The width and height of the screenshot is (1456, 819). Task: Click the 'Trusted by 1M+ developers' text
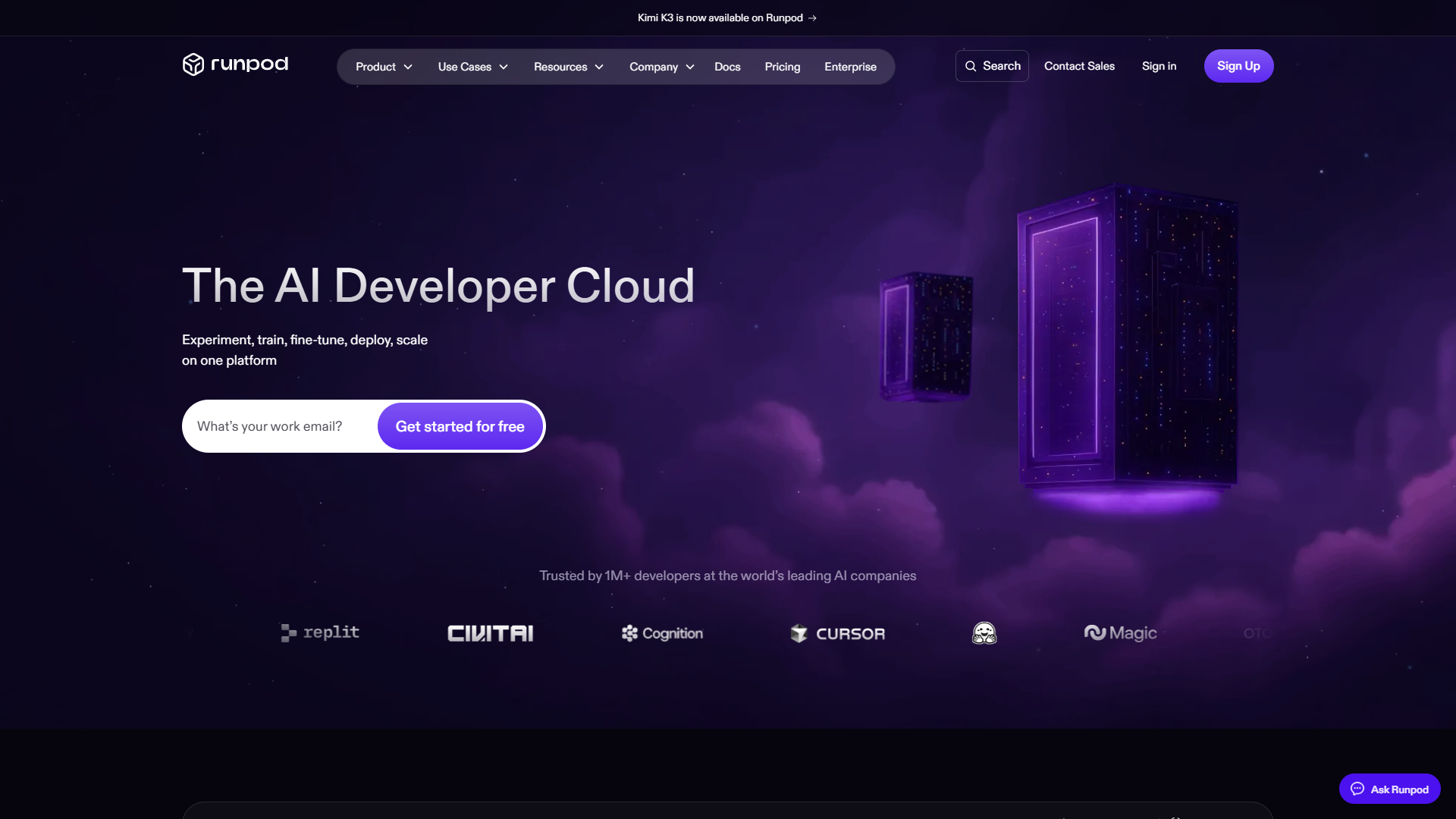727,576
